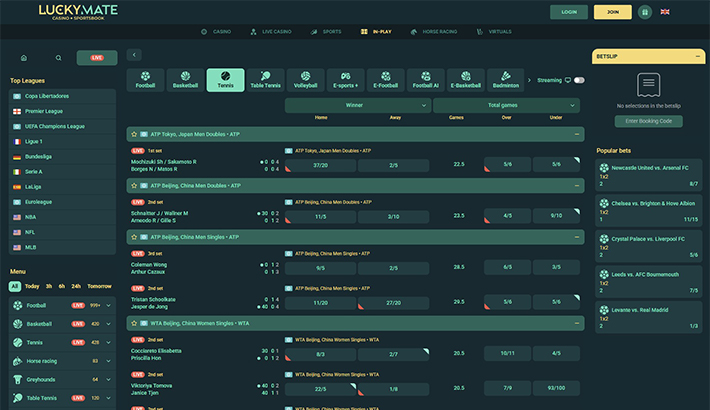
Task: Click the home icon in the sidebar
Action: [24, 58]
